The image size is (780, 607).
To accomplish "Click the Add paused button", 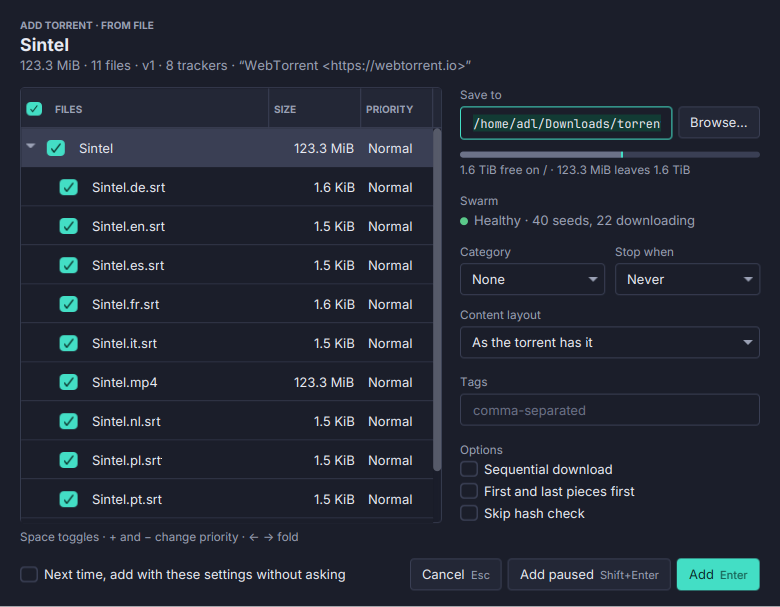I will pos(589,575).
